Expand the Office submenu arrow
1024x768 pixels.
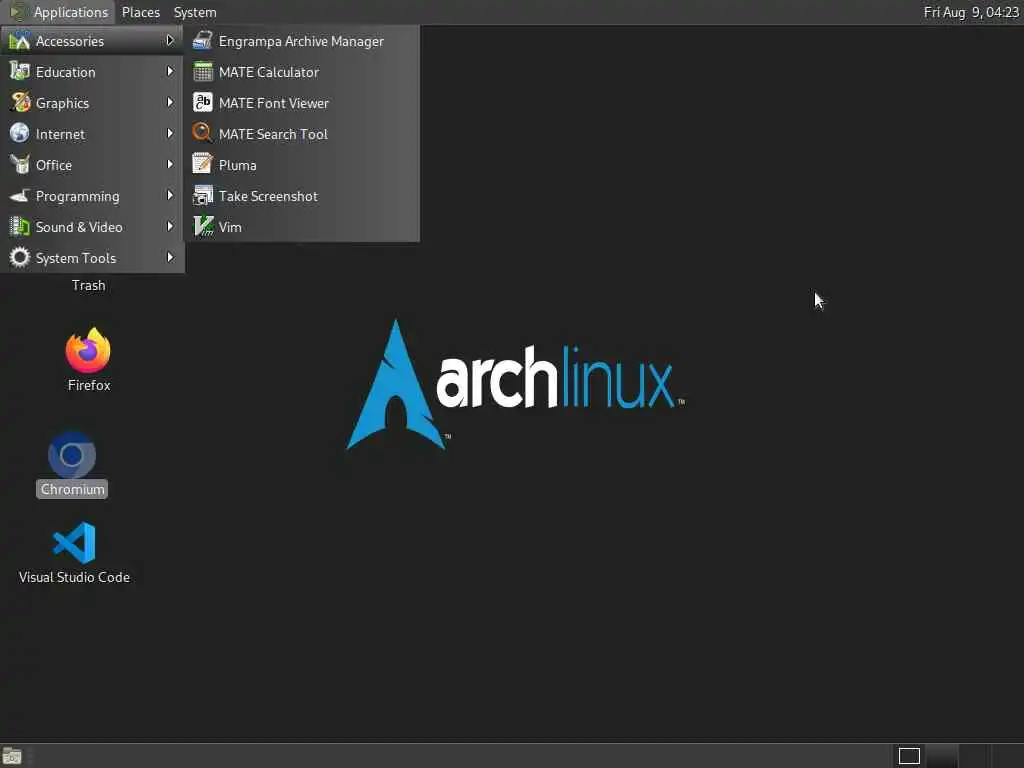(x=170, y=165)
